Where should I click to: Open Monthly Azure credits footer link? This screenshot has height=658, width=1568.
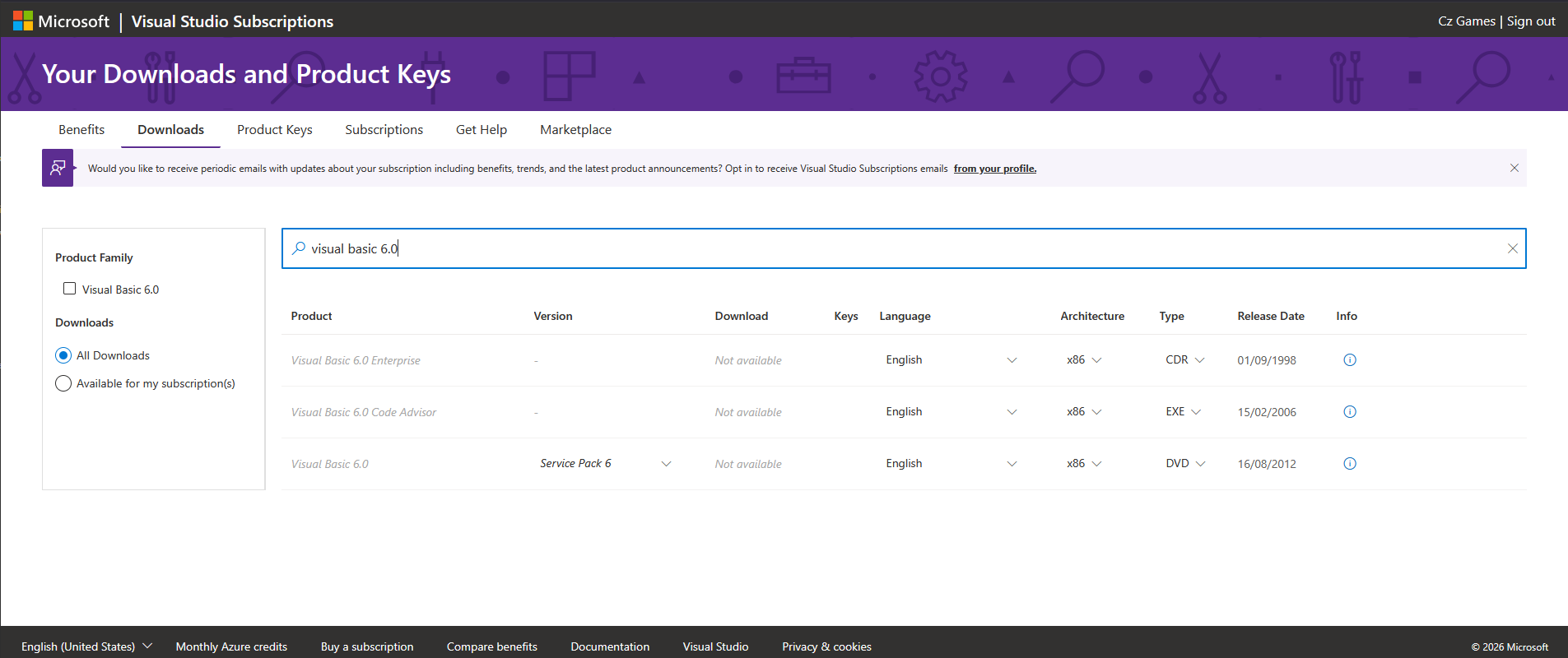[231, 646]
